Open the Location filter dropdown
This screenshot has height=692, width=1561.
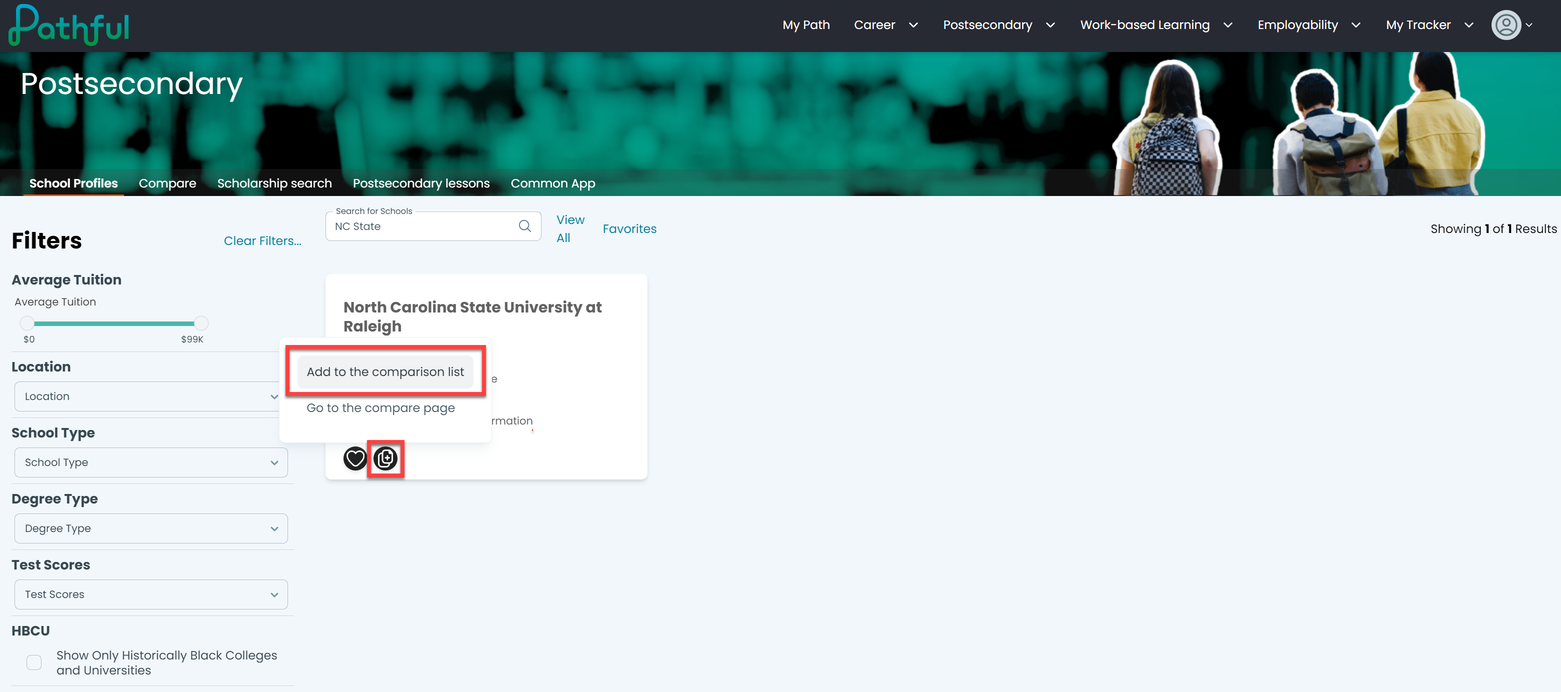click(x=151, y=396)
